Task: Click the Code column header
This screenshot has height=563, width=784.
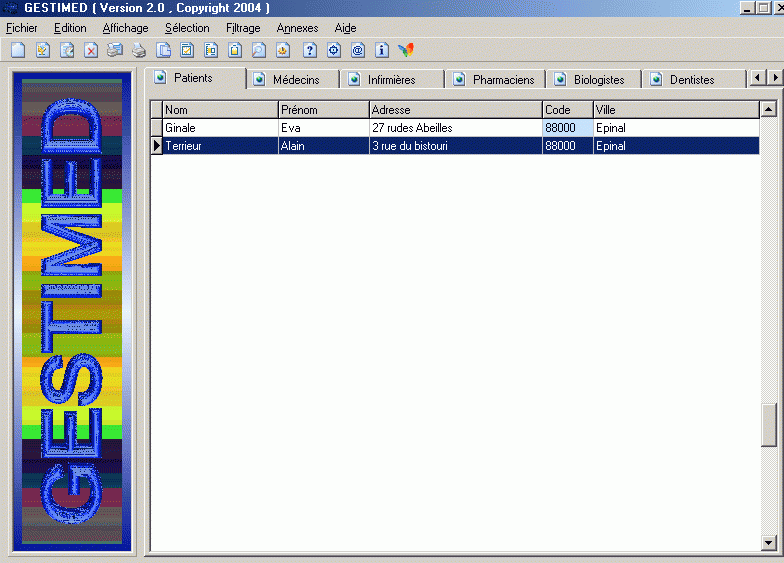Action: coord(568,110)
